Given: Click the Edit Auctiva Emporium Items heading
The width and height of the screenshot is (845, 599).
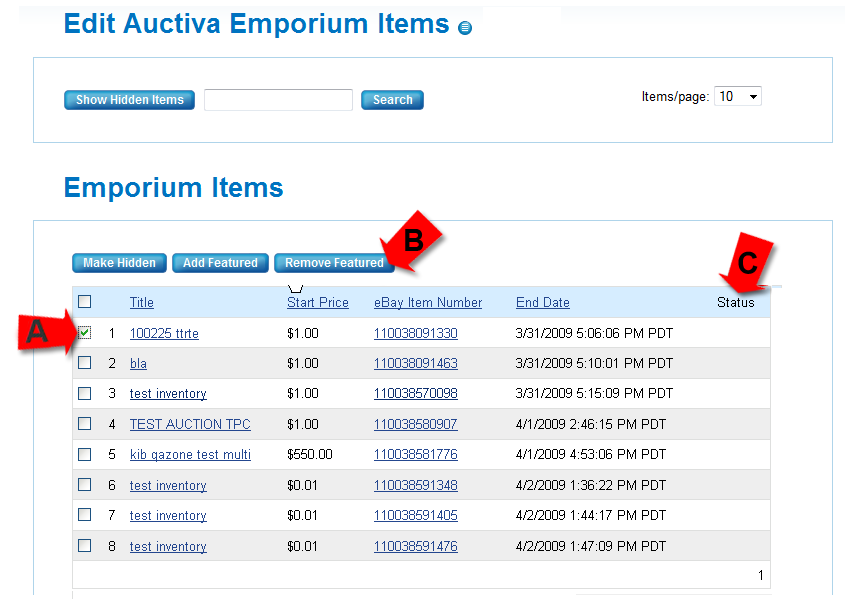Looking at the screenshot, I should 257,24.
